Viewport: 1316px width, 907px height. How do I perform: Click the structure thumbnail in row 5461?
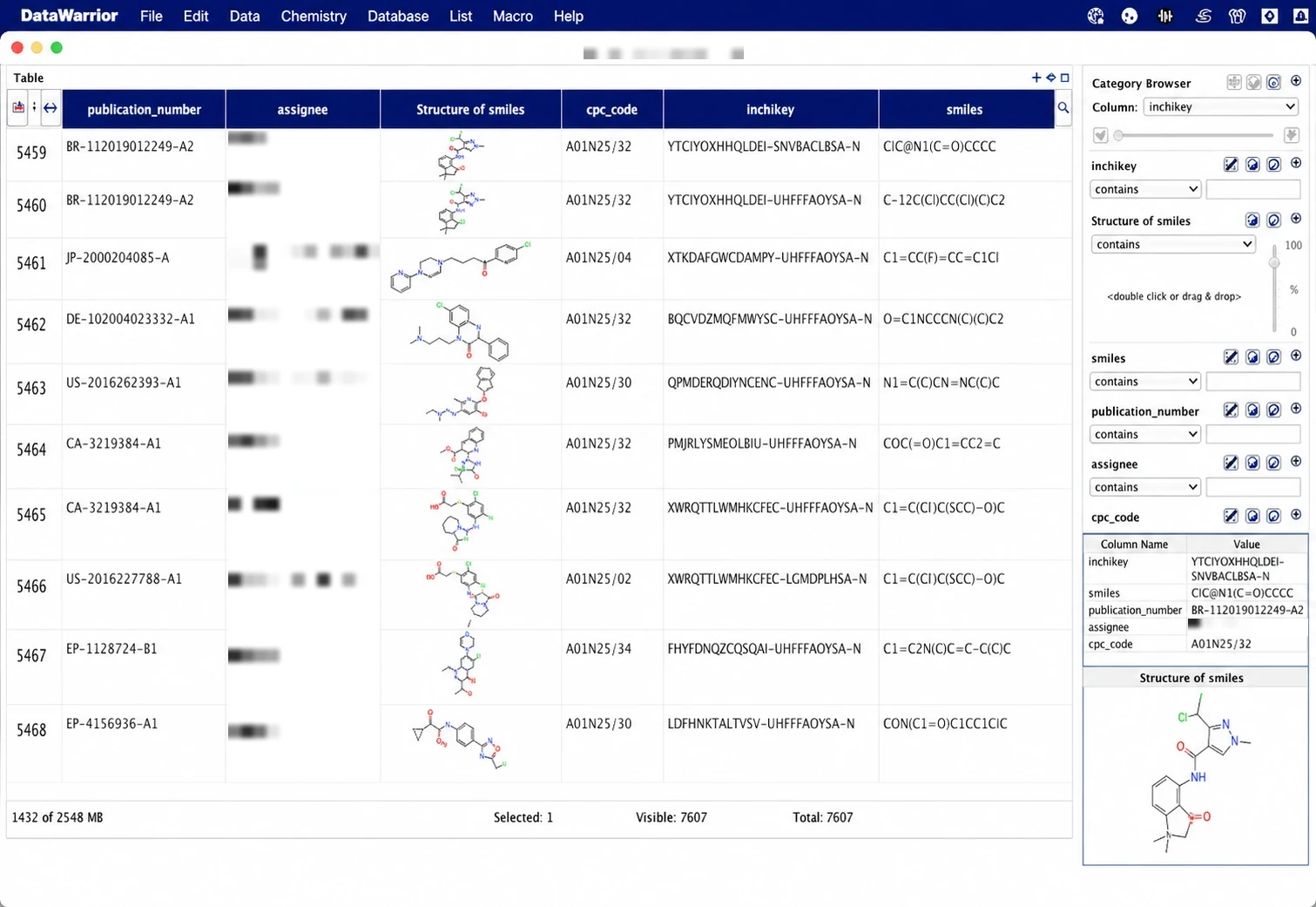tap(460, 267)
